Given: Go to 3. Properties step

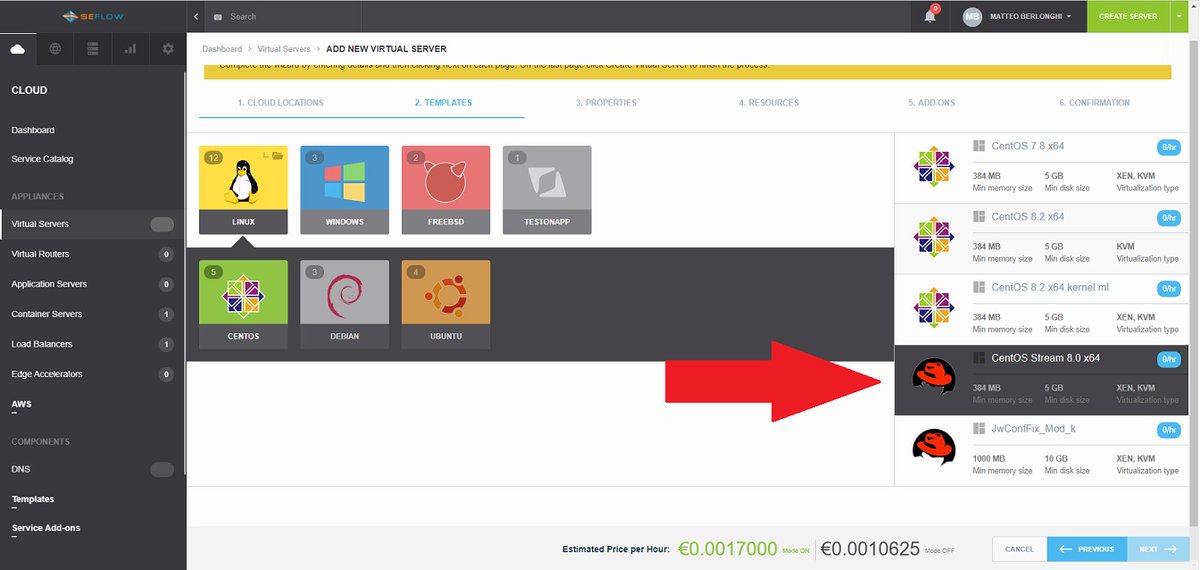Looking at the screenshot, I should click(x=606, y=103).
